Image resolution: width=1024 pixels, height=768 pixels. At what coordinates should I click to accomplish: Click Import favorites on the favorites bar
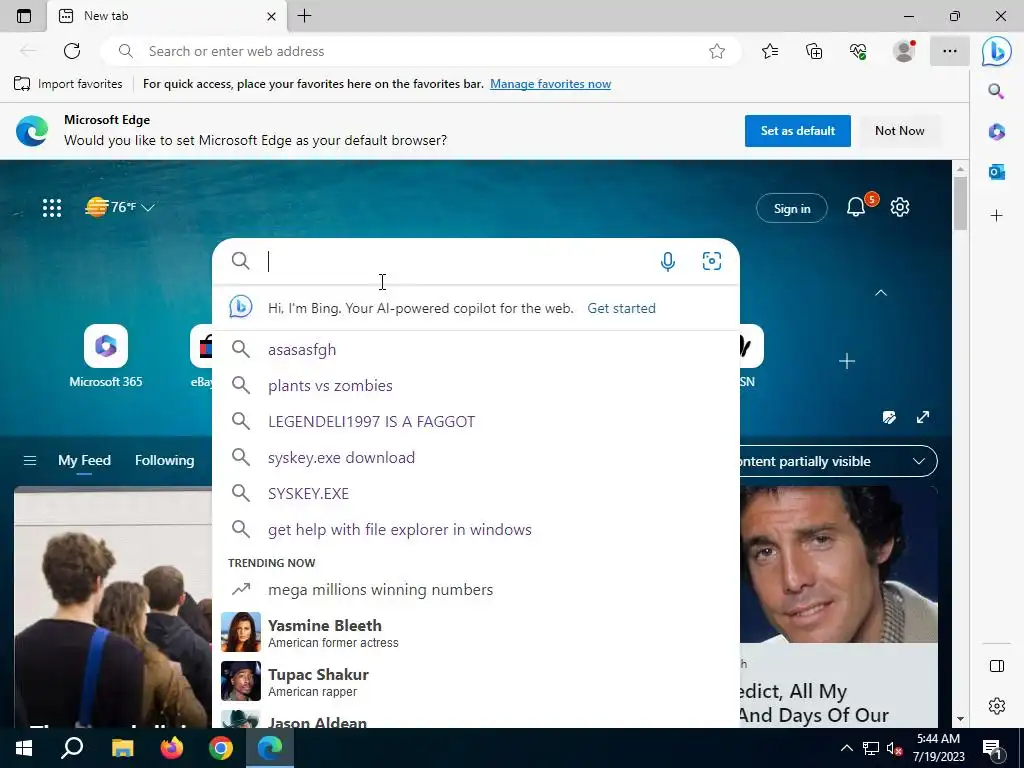68,84
